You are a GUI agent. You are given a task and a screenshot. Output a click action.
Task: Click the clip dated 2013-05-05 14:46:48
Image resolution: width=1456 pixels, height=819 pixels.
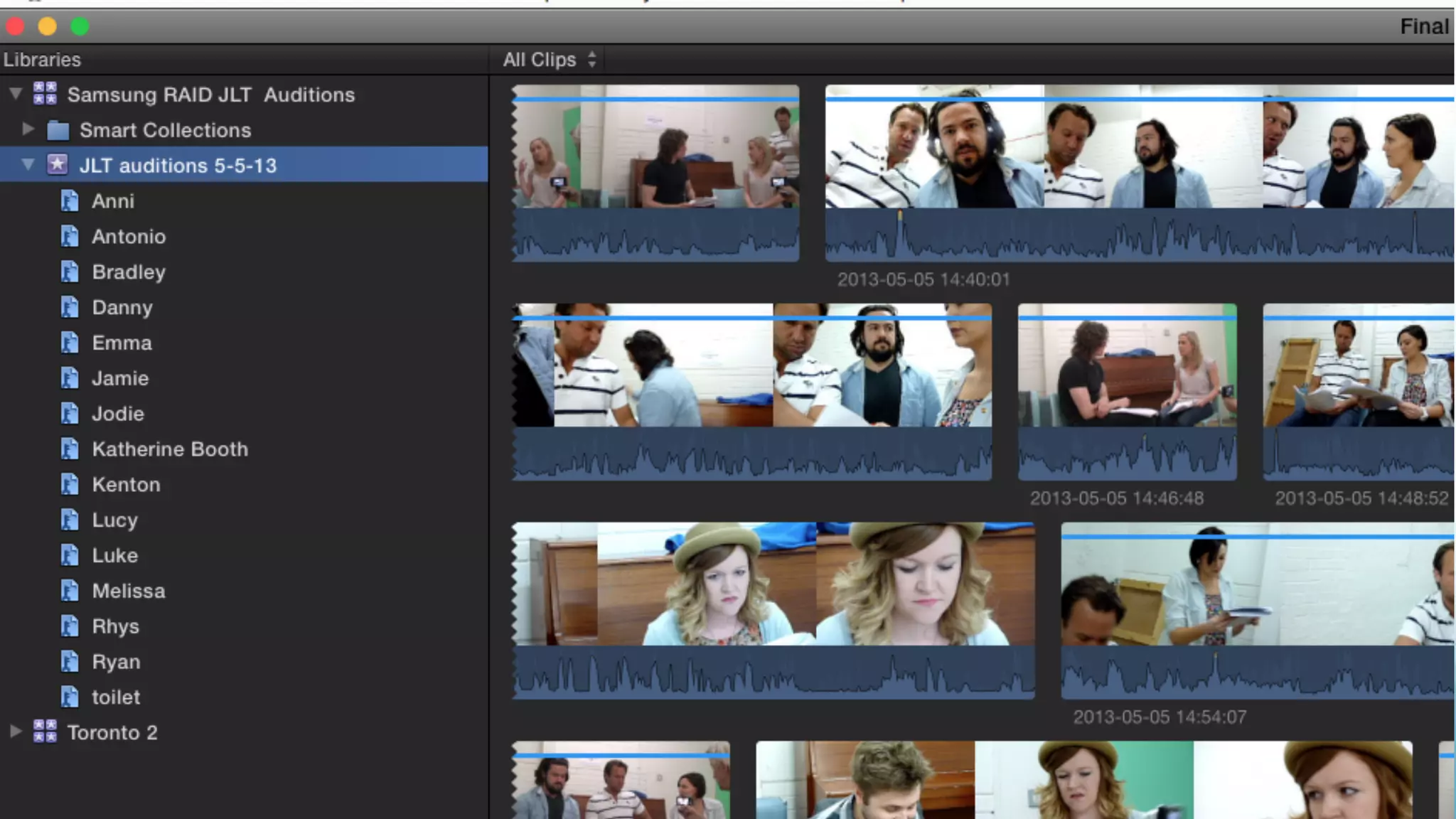coord(1127,370)
